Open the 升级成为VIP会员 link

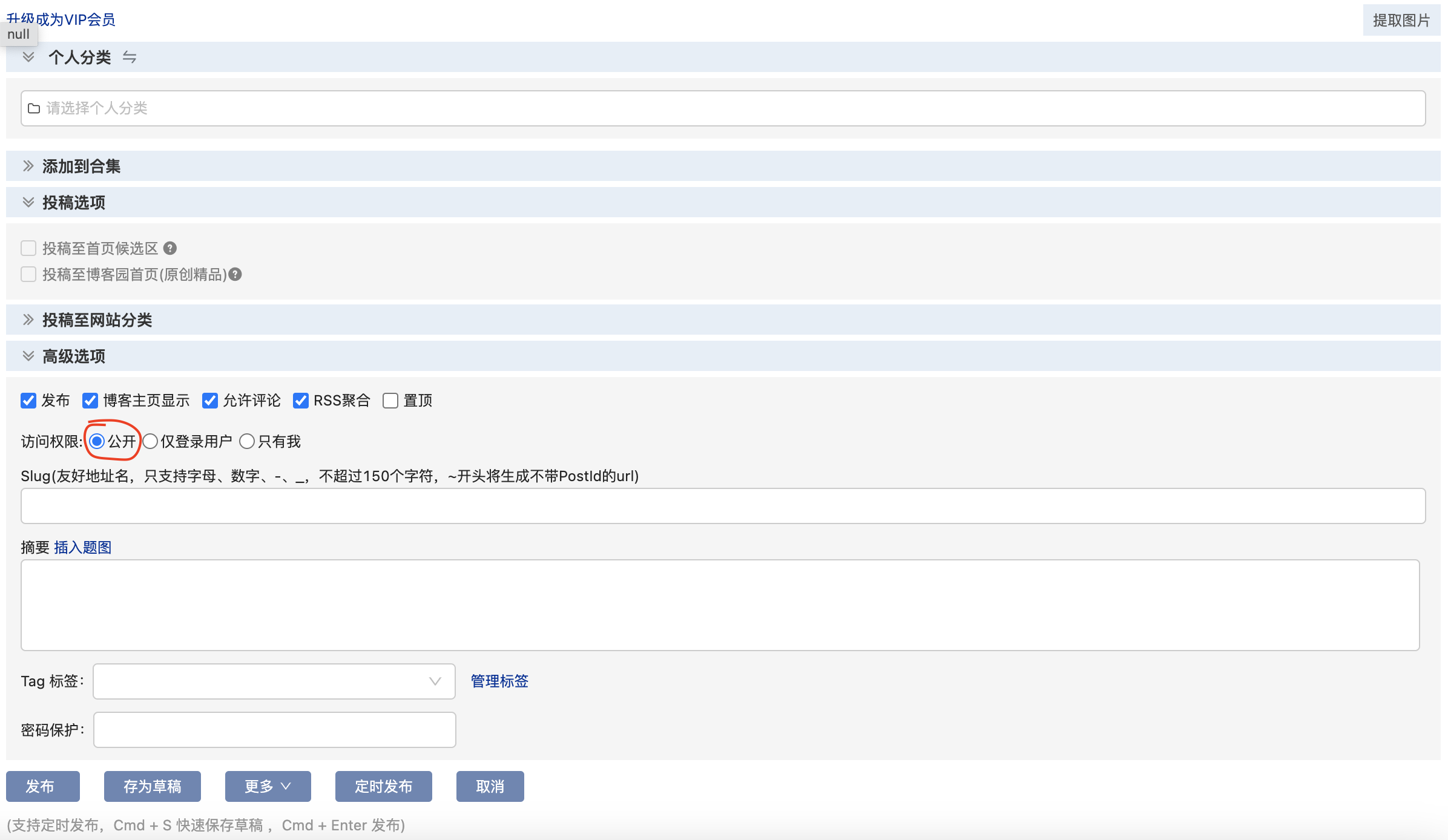61,19
